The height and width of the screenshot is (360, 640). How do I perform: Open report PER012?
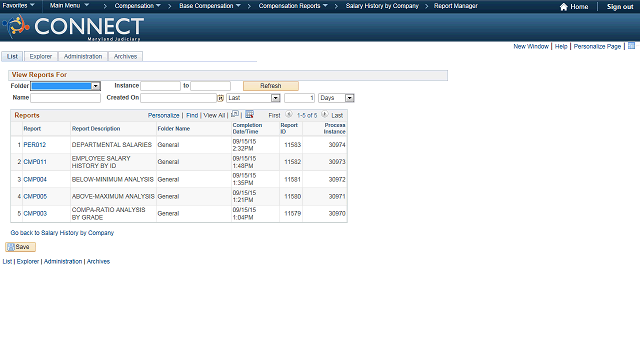(35, 145)
